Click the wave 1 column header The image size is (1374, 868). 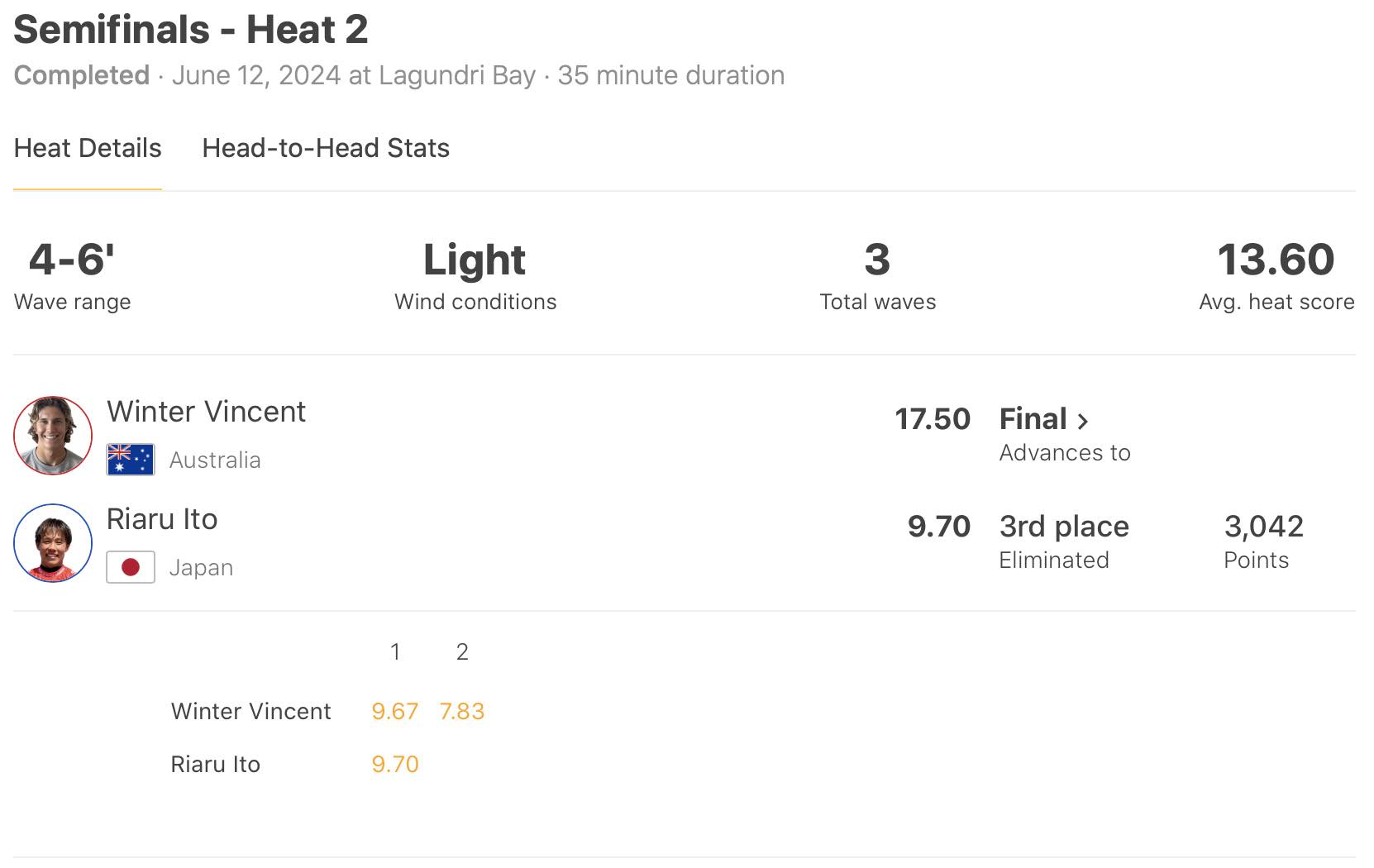tap(395, 652)
